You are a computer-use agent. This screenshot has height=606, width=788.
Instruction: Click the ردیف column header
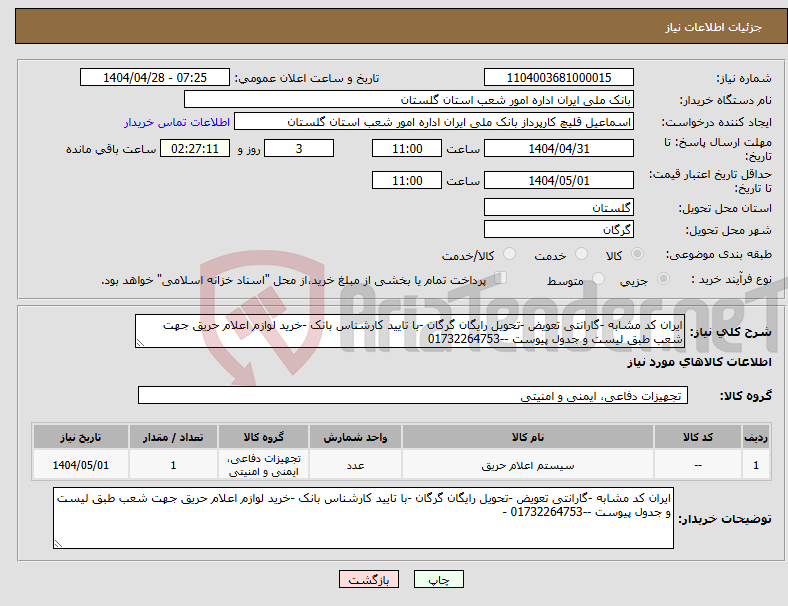click(755, 437)
